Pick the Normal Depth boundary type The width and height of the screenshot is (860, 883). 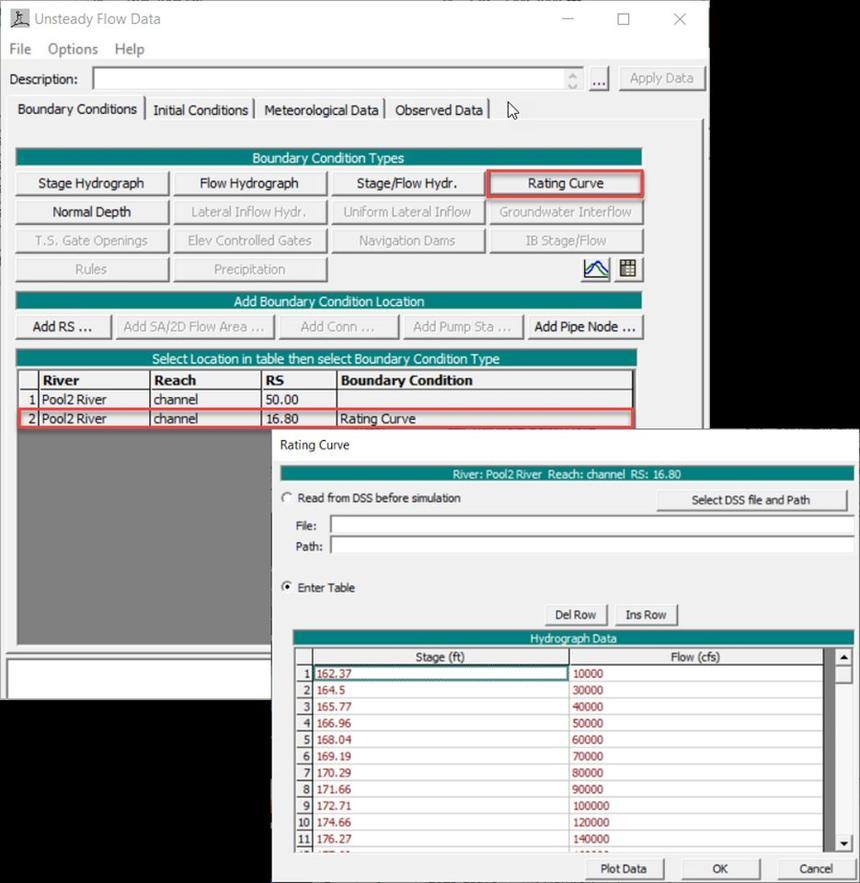91,212
